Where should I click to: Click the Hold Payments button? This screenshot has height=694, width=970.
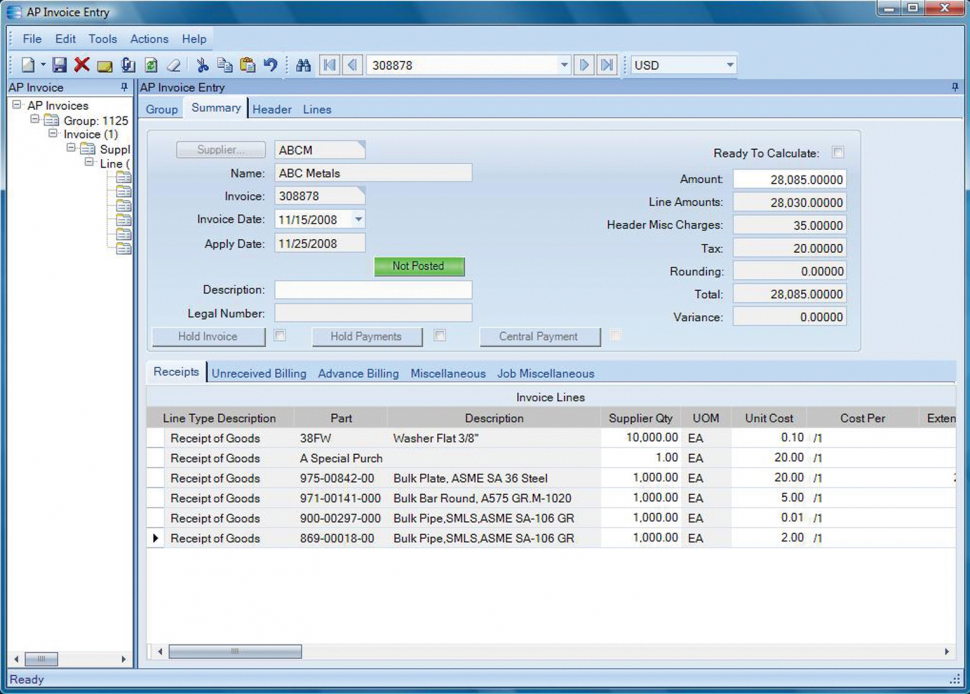366,336
